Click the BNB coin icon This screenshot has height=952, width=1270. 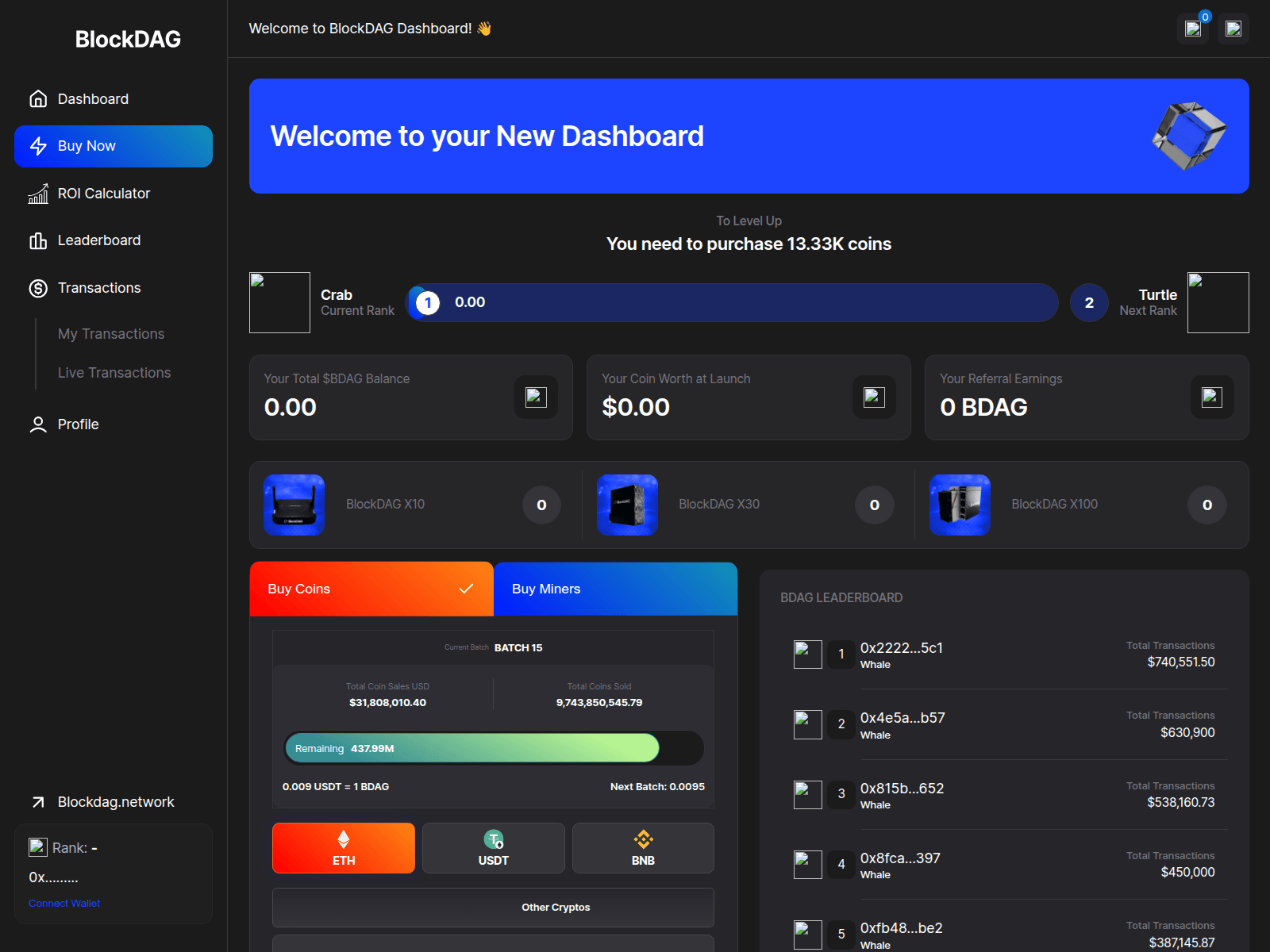tap(643, 839)
